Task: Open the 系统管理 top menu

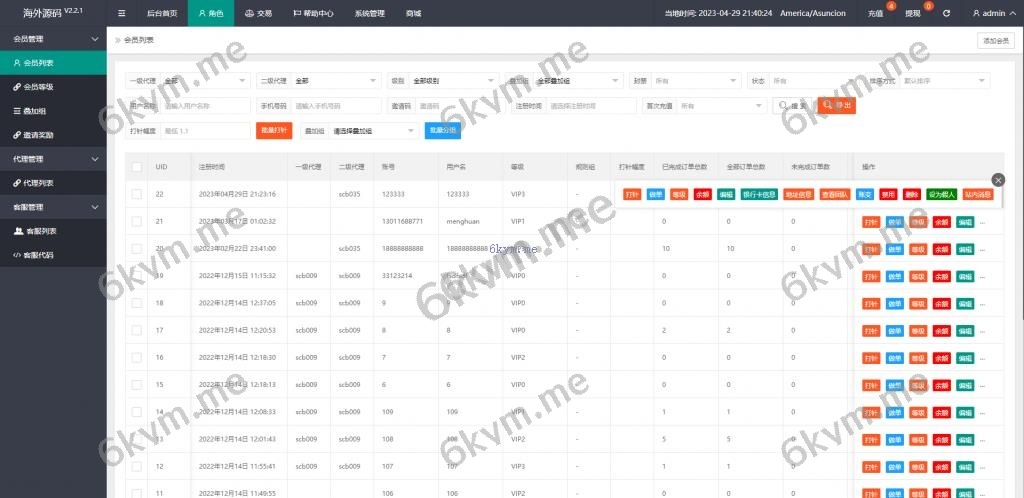Action: tap(369, 14)
